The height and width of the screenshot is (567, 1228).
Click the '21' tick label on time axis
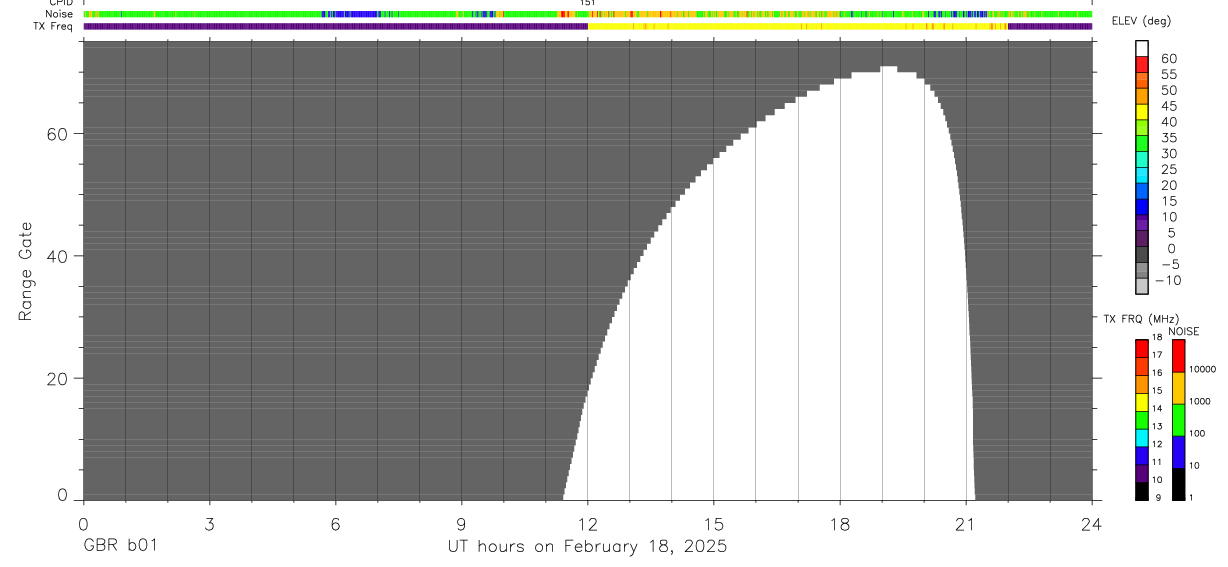tap(966, 523)
